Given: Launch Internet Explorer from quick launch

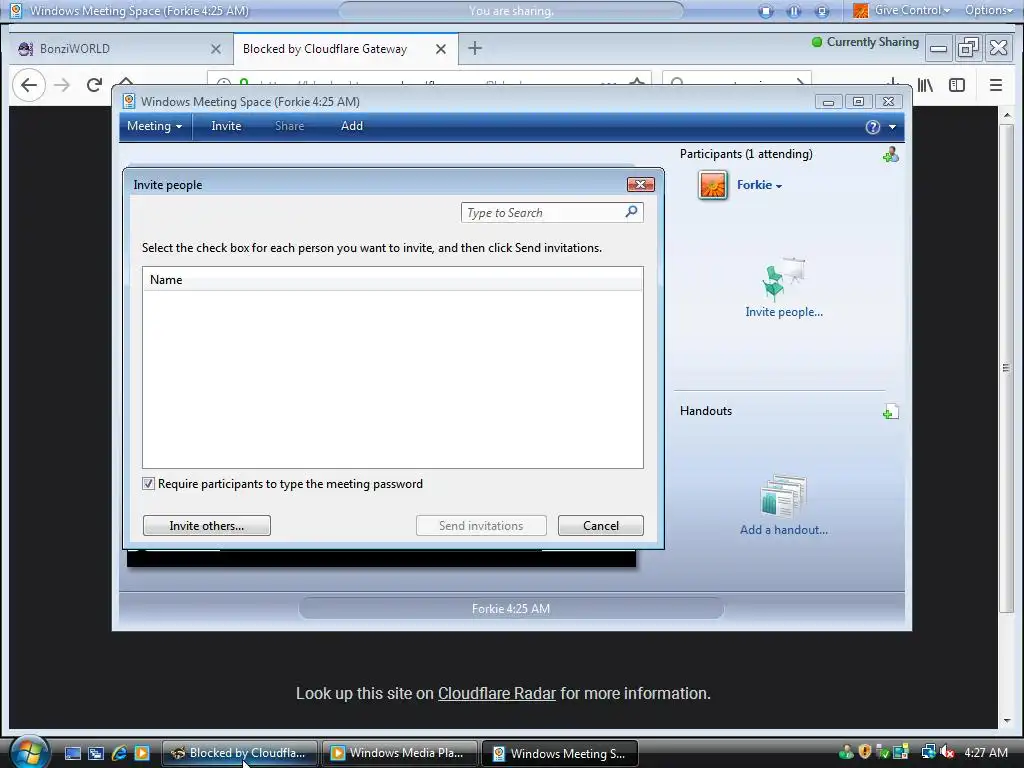Looking at the screenshot, I should pos(119,753).
